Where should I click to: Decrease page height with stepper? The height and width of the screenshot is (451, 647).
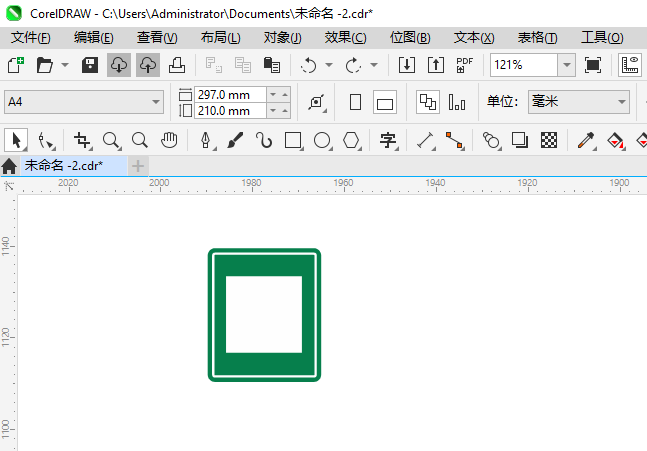point(273,111)
